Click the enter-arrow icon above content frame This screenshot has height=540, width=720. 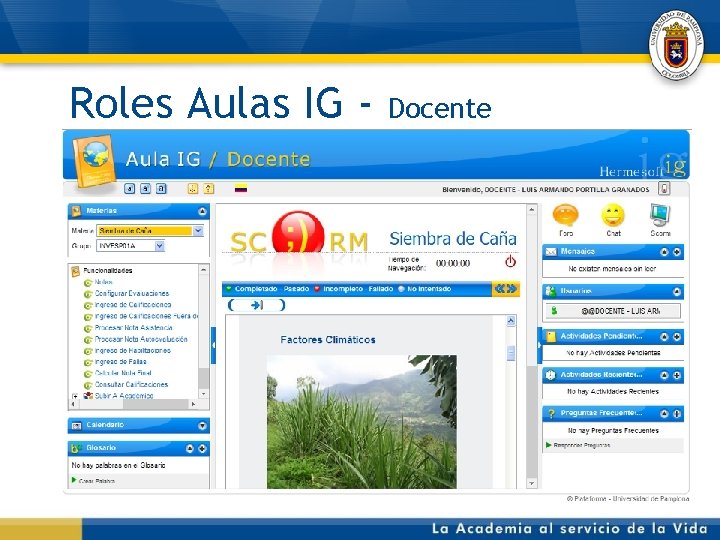pos(257,305)
